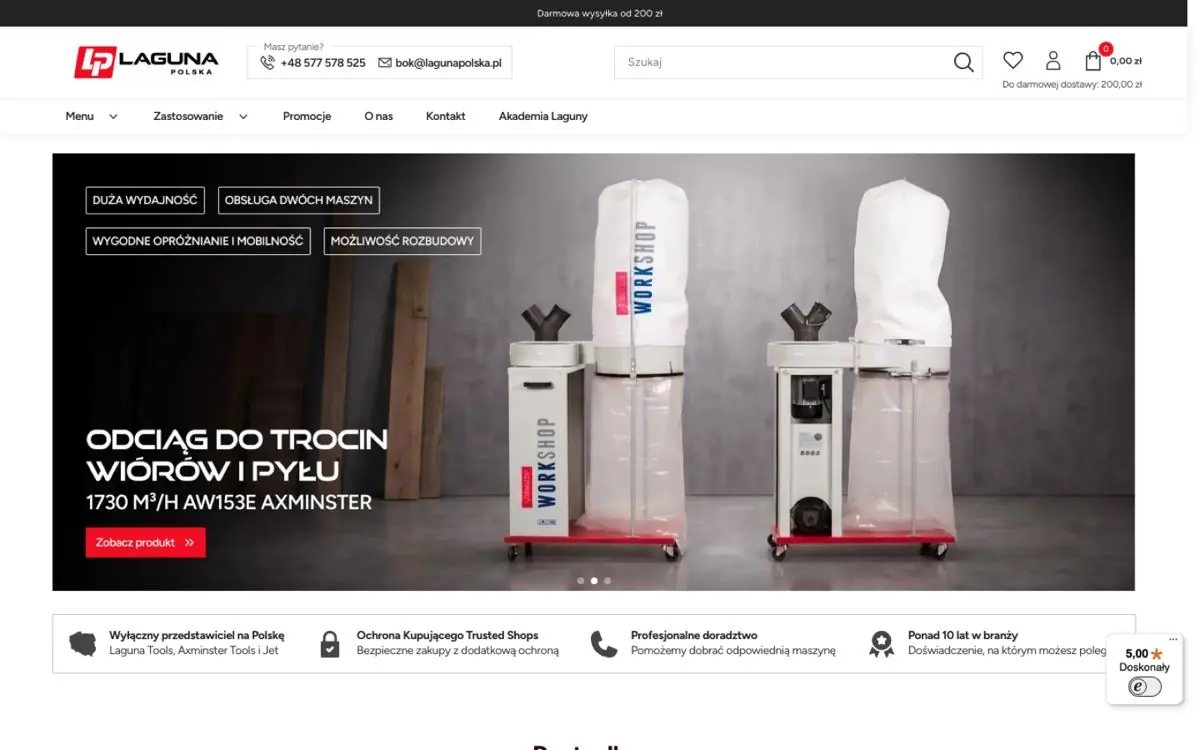Viewport: 1200px width, 750px height.
Task: Click the cart total 0,00 zł
Action: pos(1126,61)
